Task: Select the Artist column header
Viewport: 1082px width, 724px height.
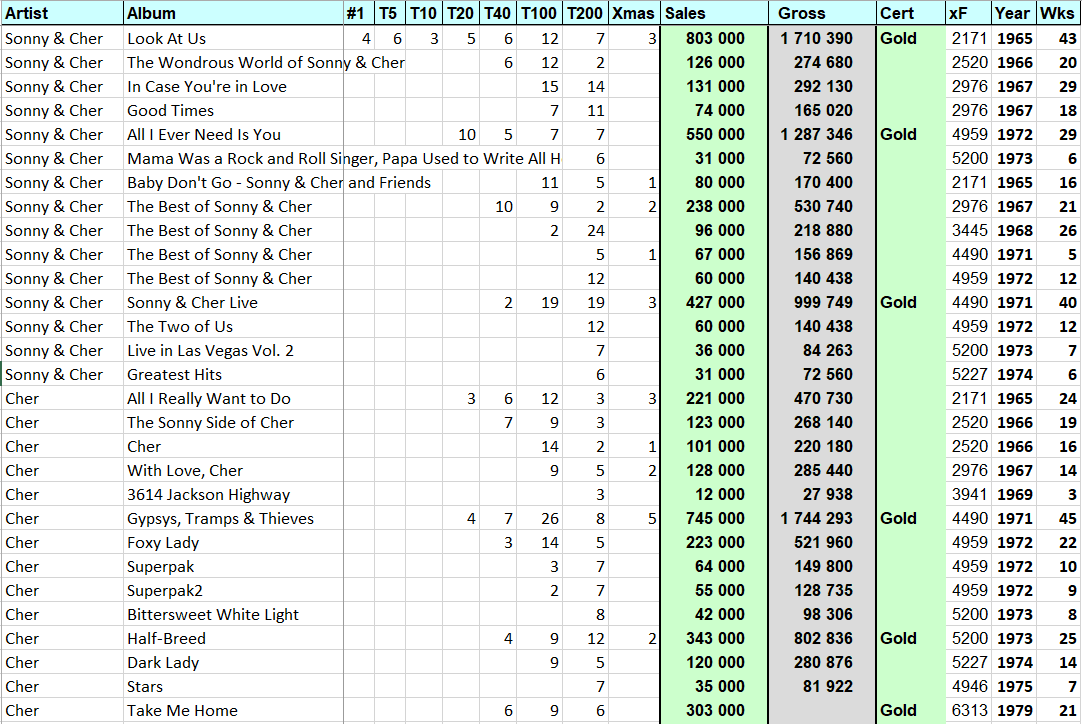Action: tap(62, 13)
